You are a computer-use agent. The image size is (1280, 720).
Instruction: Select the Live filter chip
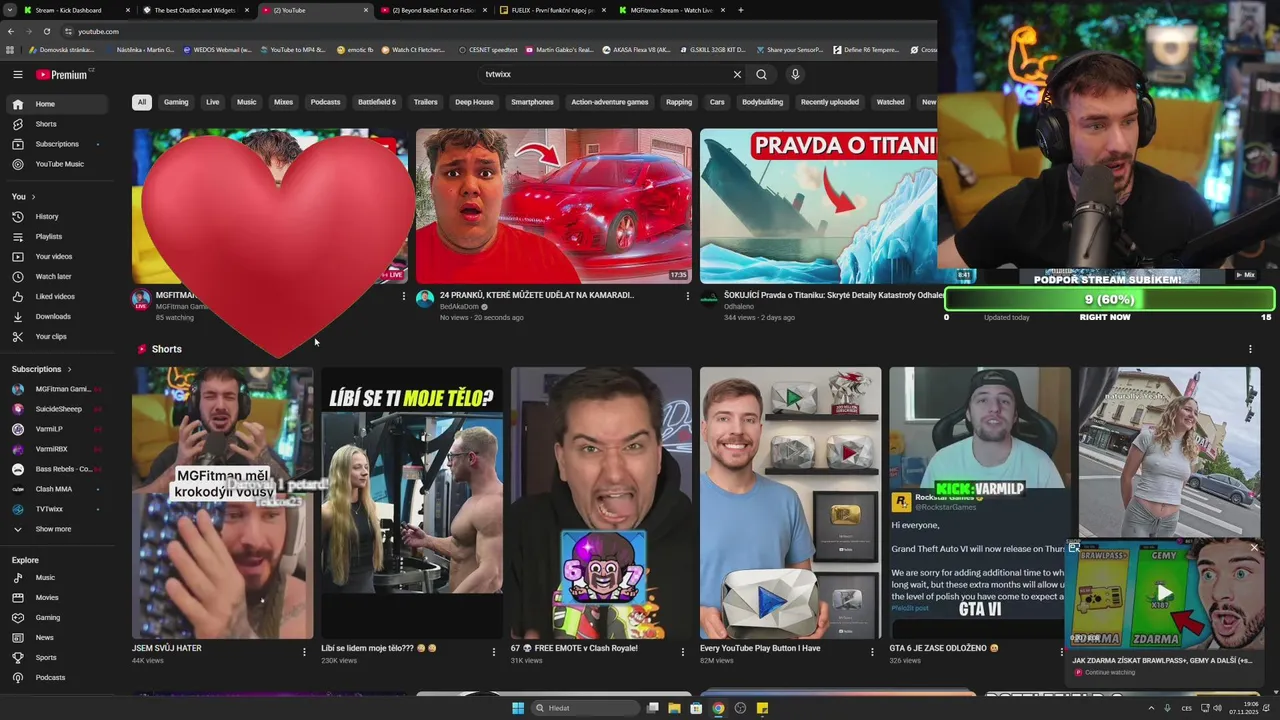click(x=213, y=102)
